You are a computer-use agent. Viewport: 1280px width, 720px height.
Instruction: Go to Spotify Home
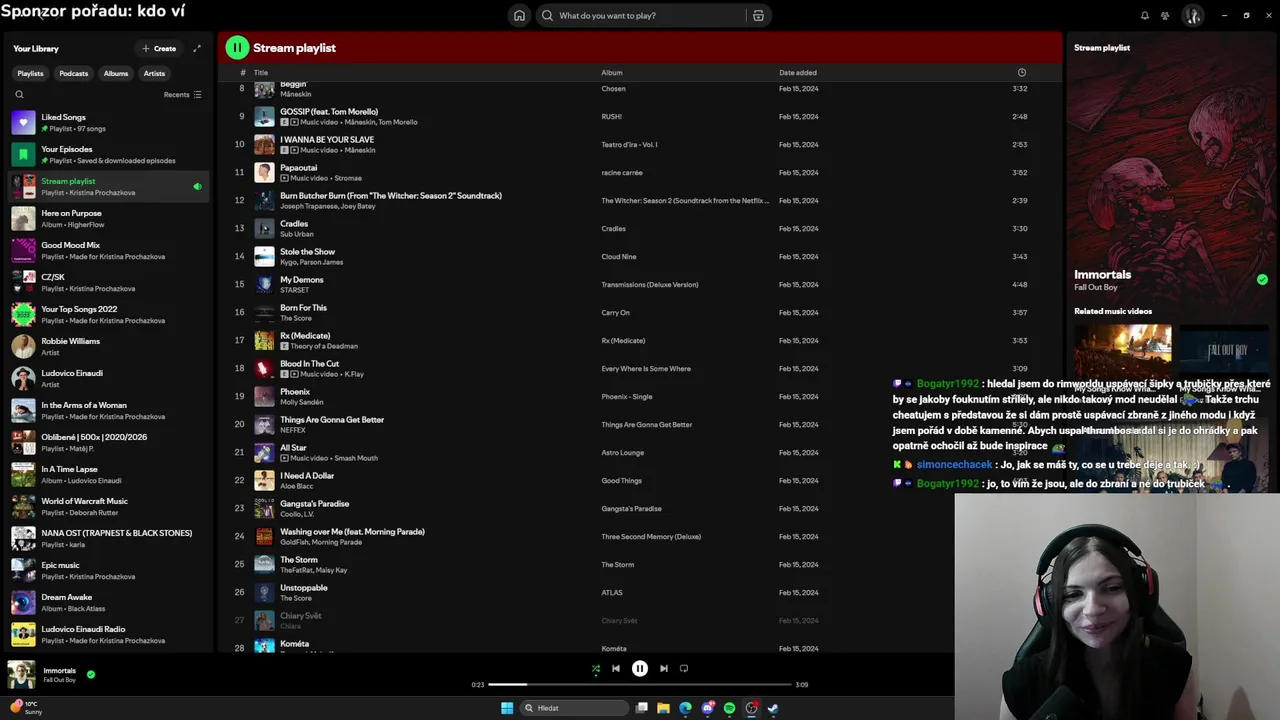coord(519,16)
